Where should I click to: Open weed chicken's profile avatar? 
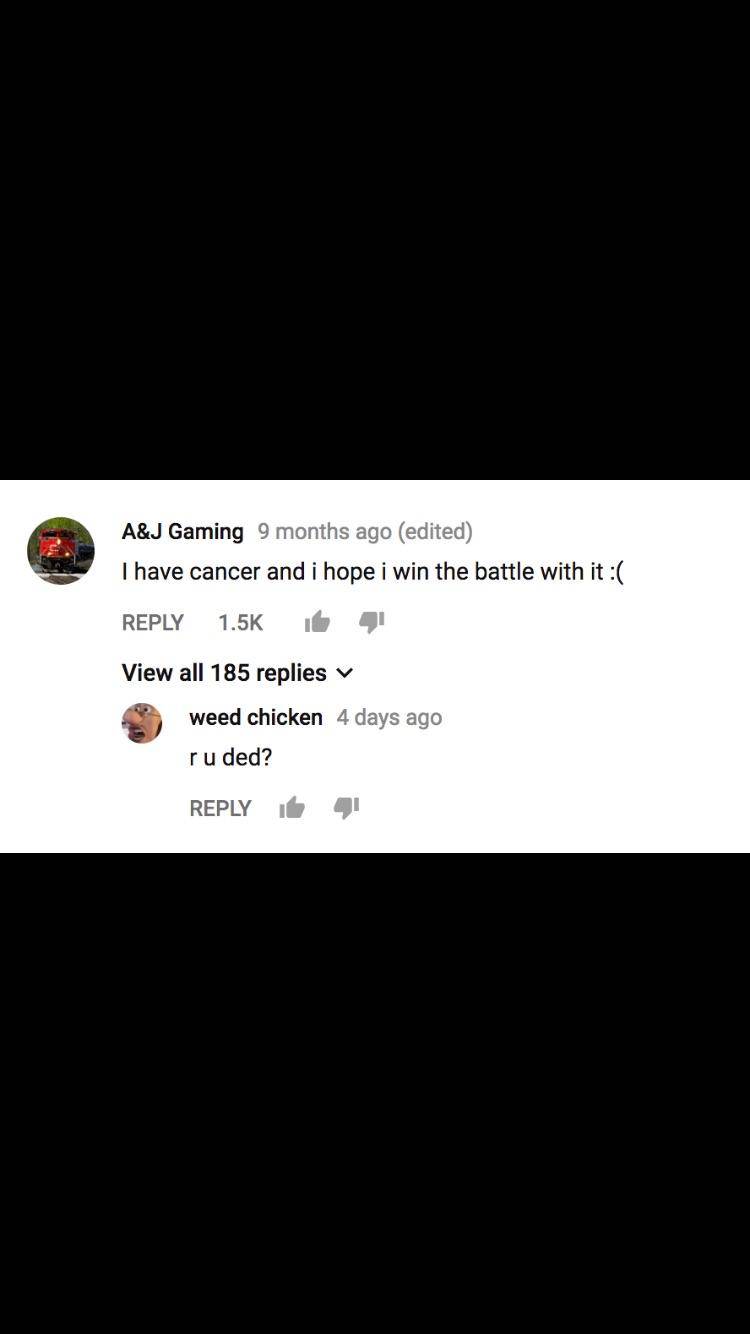click(142, 723)
